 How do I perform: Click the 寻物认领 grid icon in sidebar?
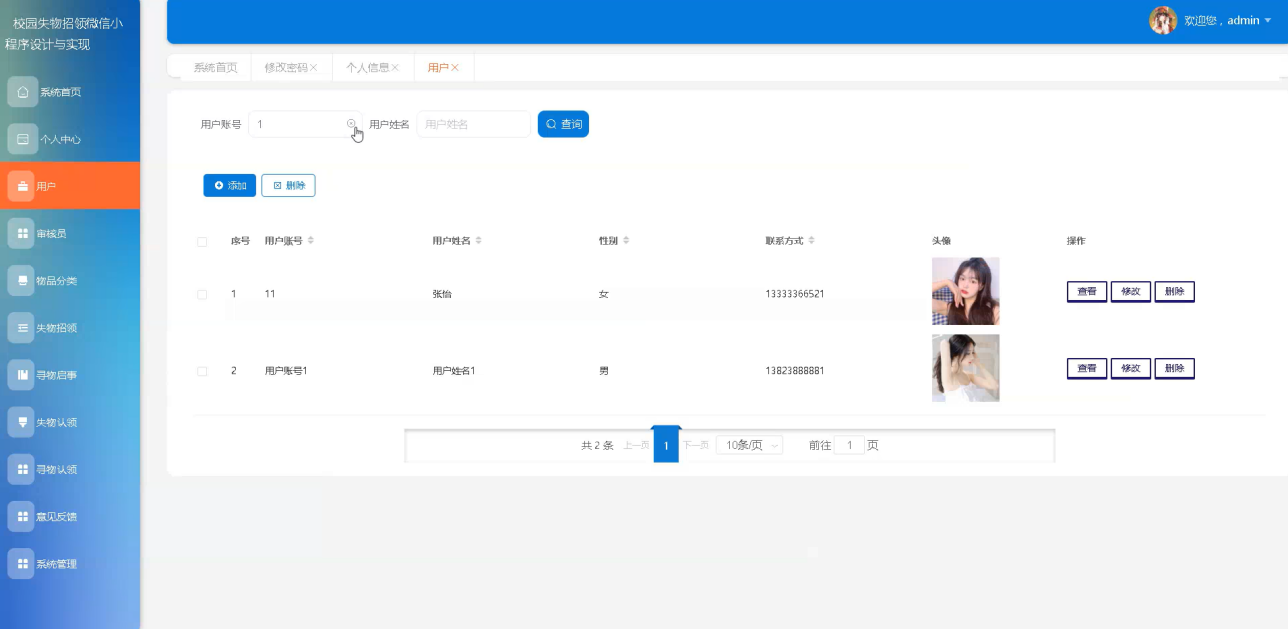pyautogui.click(x=22, y=469)
